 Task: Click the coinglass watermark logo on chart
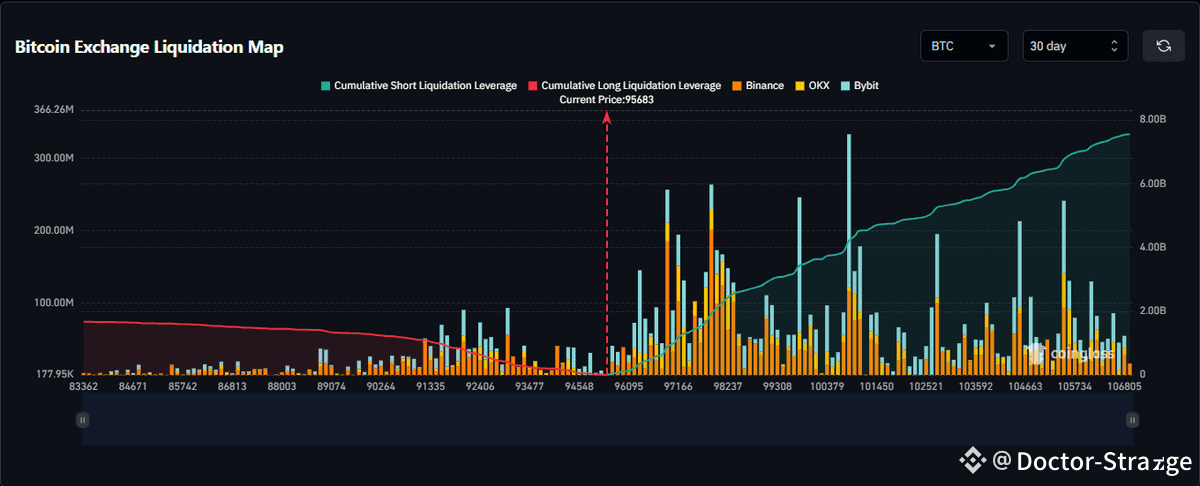click(1058, 352)
